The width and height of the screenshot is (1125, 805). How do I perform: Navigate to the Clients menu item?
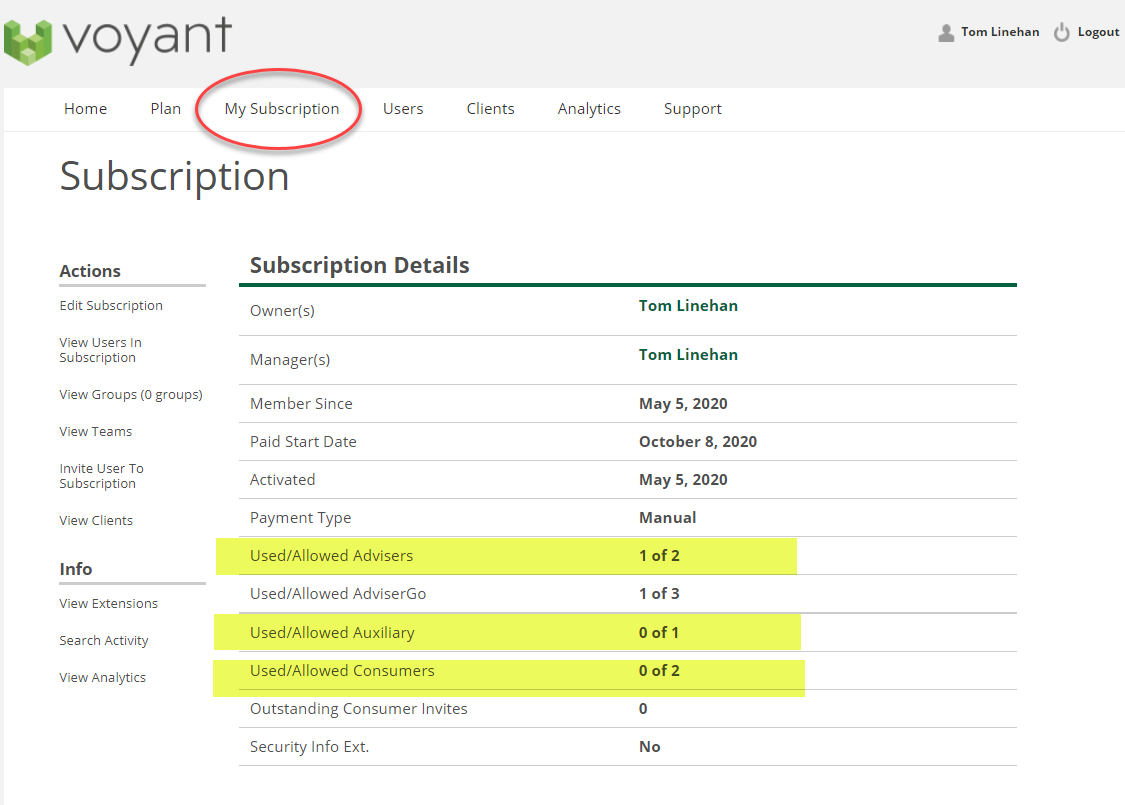click(490, 108)
